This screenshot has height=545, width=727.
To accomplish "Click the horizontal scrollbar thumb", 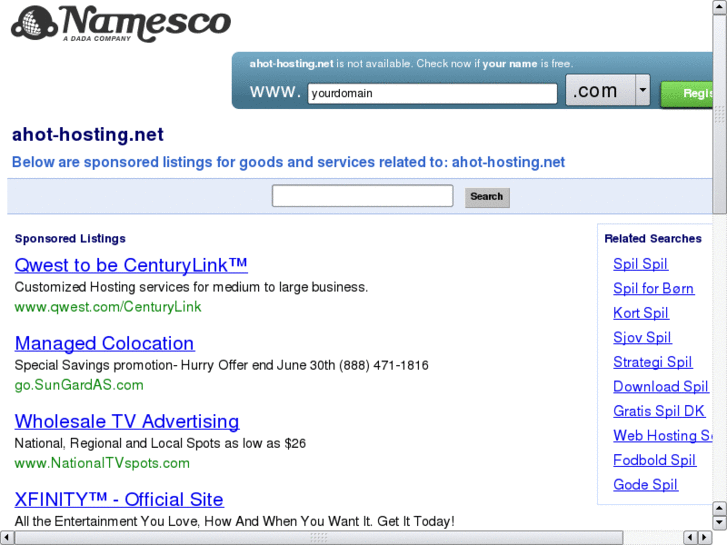I will pyautogui.click(x=319, y=538).
